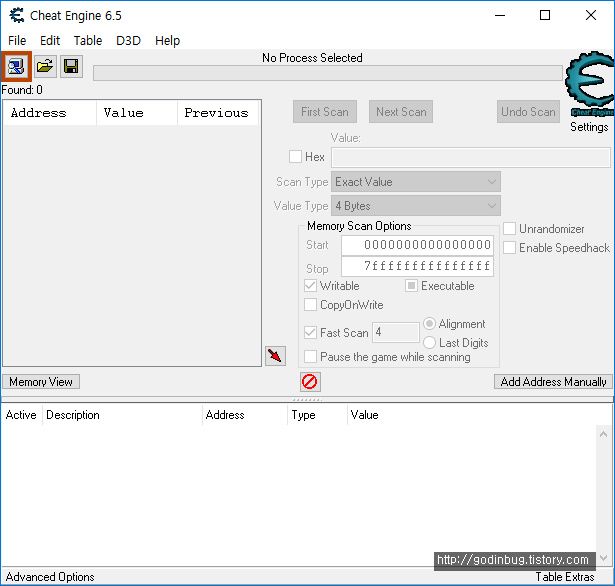Click the Fast Scan alignment value field
This screenshot has height=586, width=615.
(395, 332)
